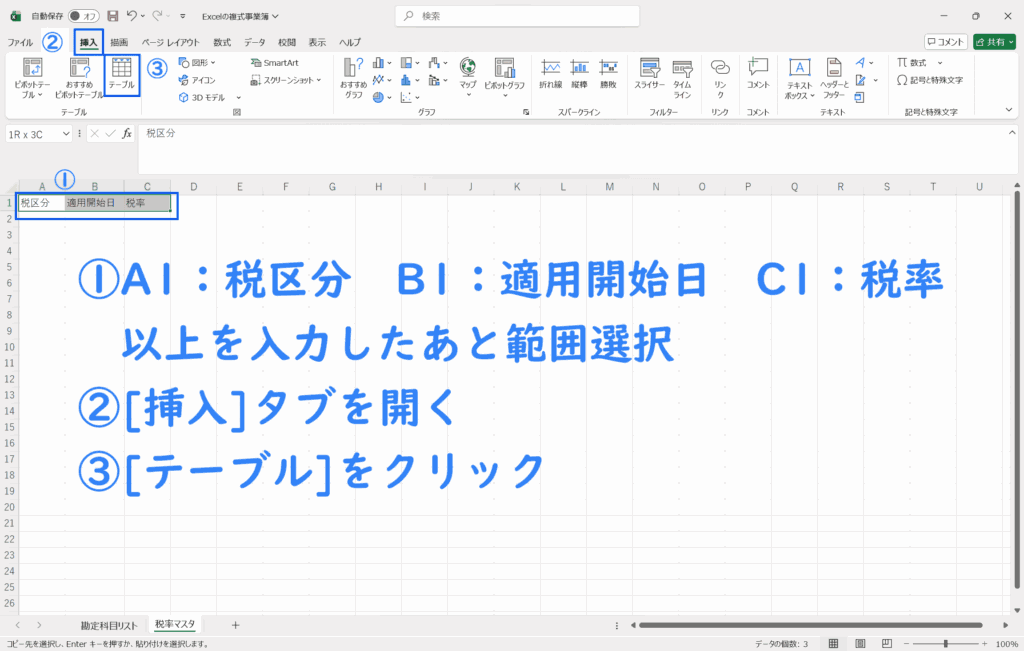Expand the Name Box dropdown
The width and height of the screenshot is (1024, 651).
[x=67, y=133]
